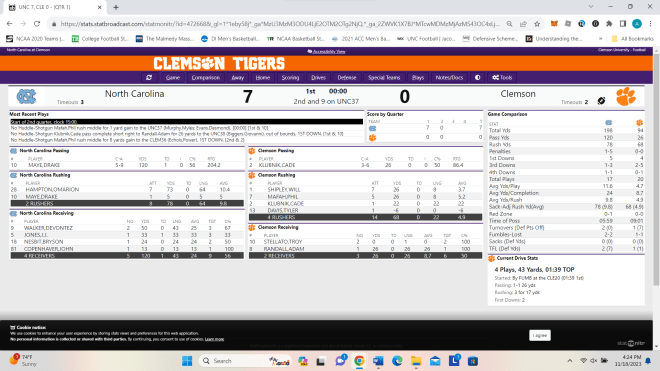Open File Explorer from the taskbar
The height and width of the screenshot is (371, 660).
pyautogui.click(x=416, y=361)
